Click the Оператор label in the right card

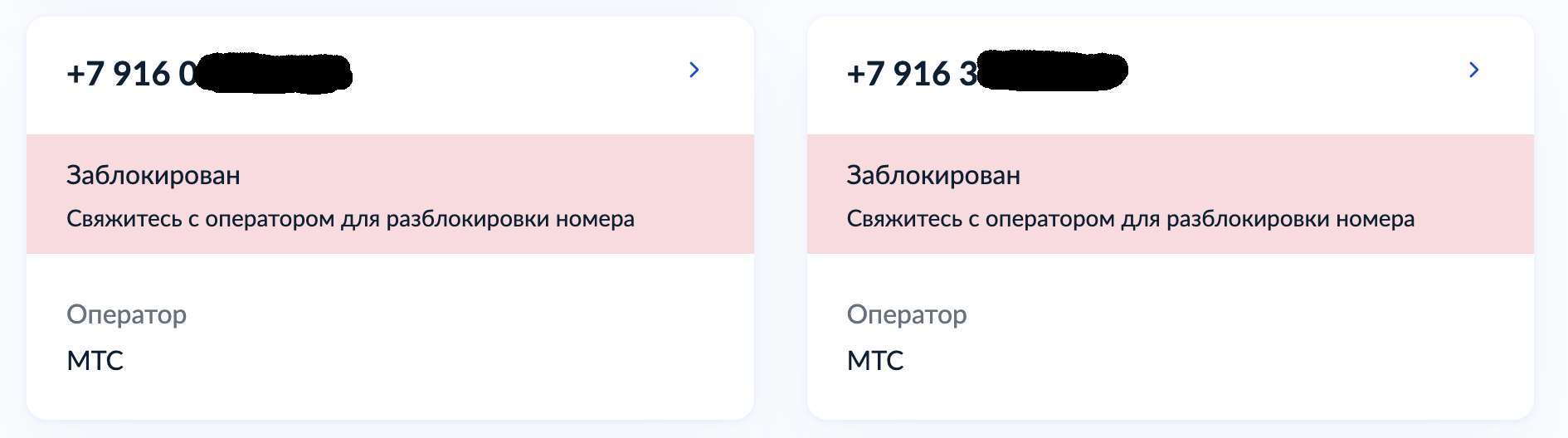pos(906,314)
